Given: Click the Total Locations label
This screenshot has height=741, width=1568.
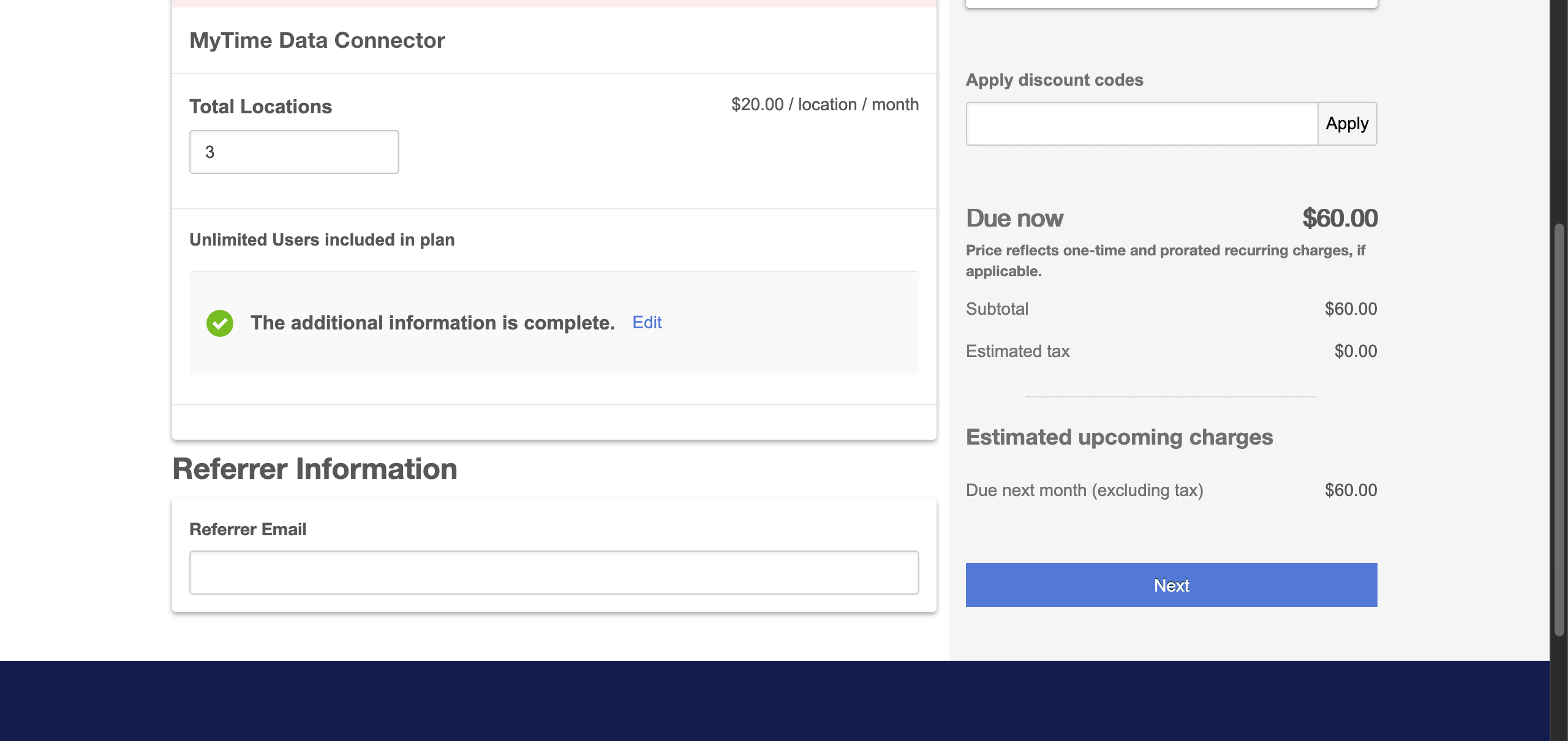Looking at the screenshot, I should click(260, 107).
